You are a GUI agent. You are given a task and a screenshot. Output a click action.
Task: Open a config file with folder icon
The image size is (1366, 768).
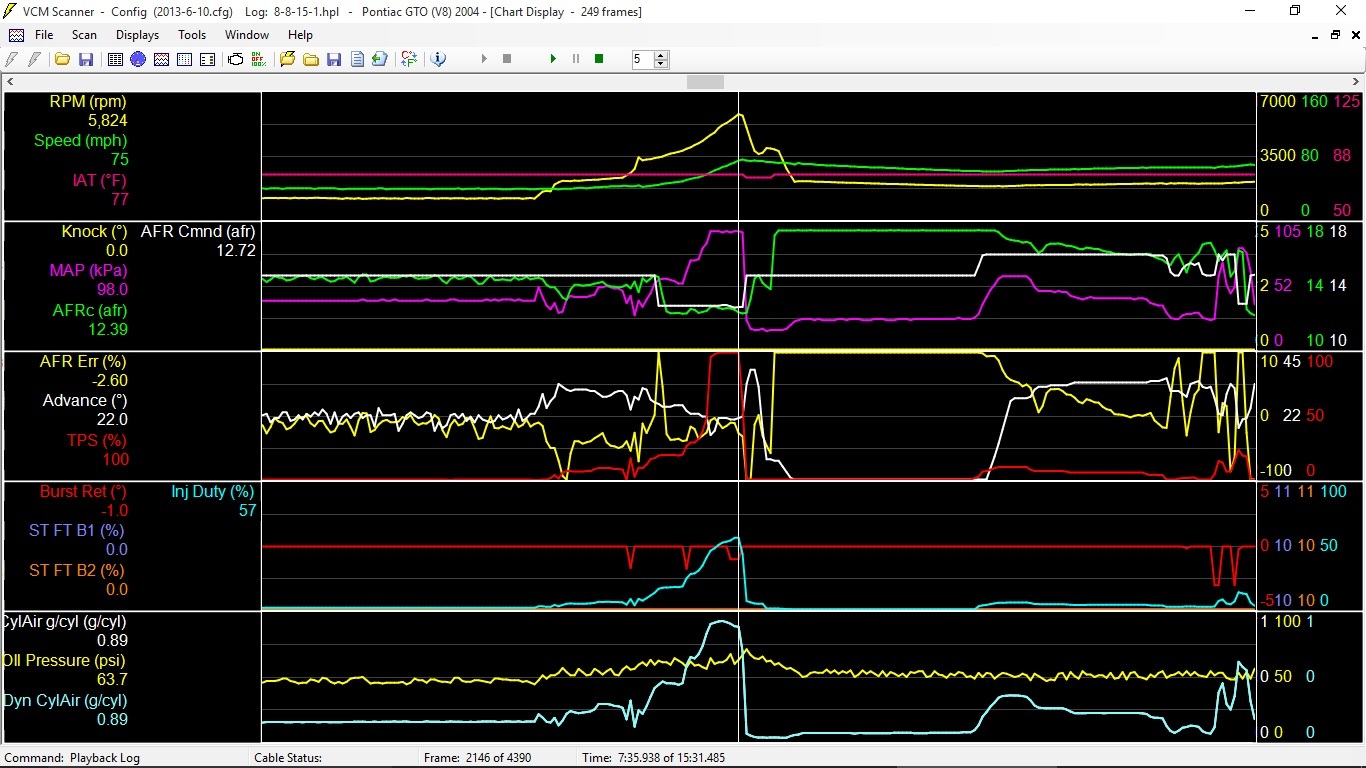tap(62, 59)
